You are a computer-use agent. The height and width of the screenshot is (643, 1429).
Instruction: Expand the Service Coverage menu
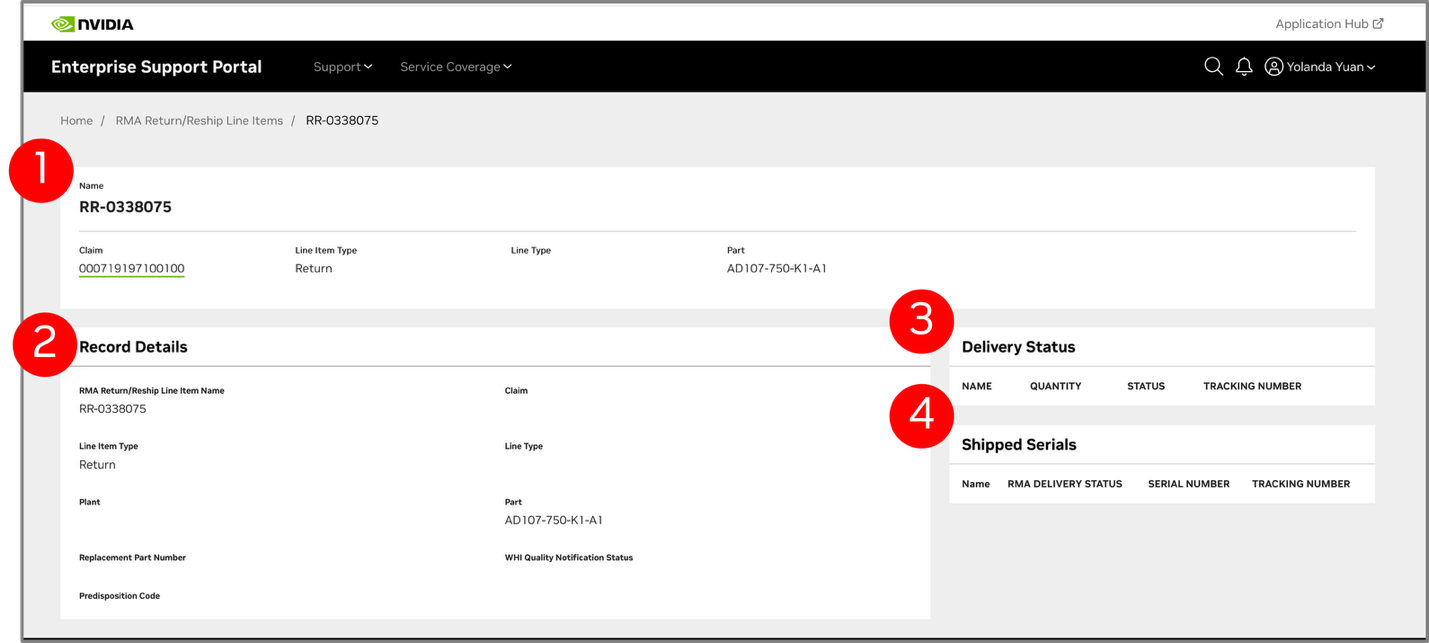point(456,67)
